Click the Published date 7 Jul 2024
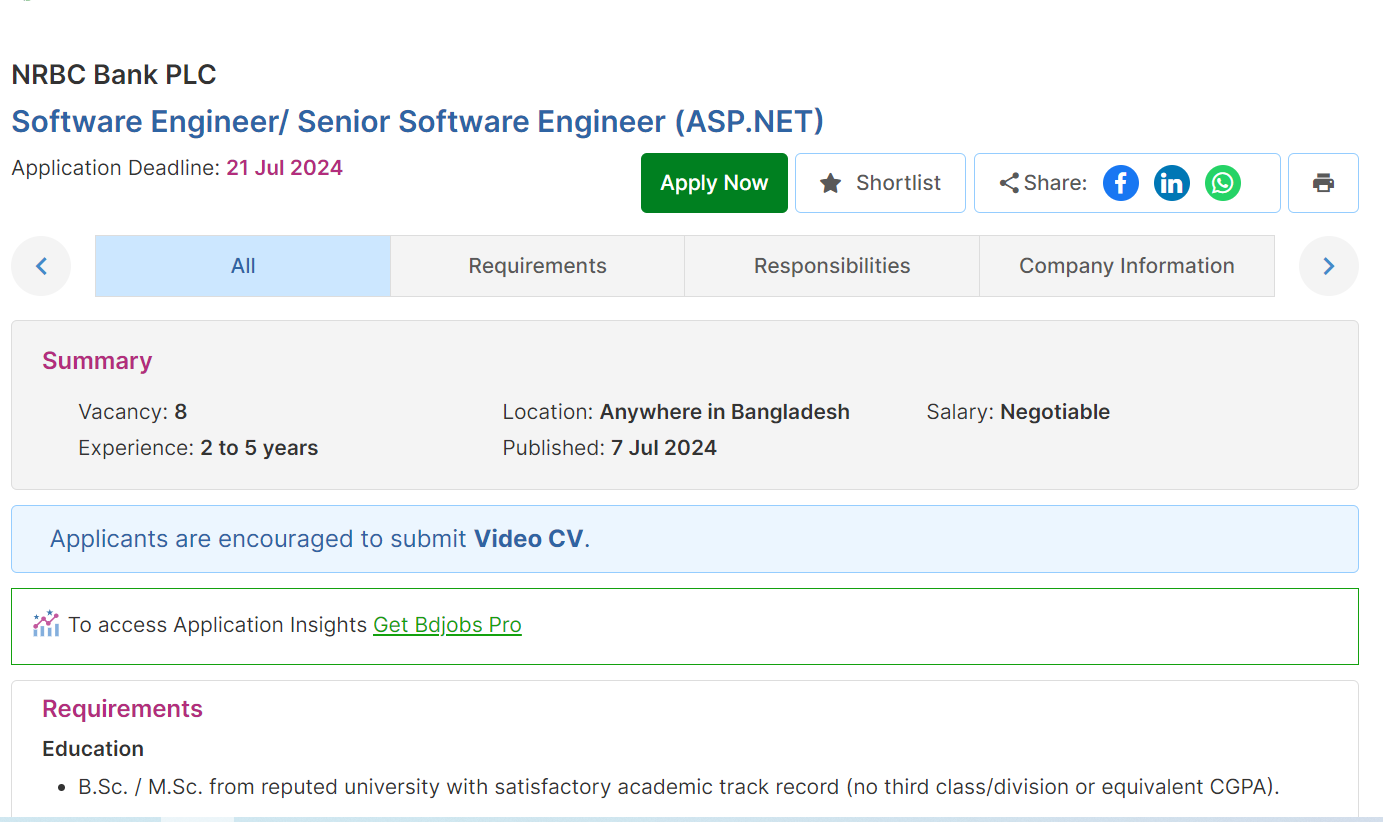 tap(664, 448)
